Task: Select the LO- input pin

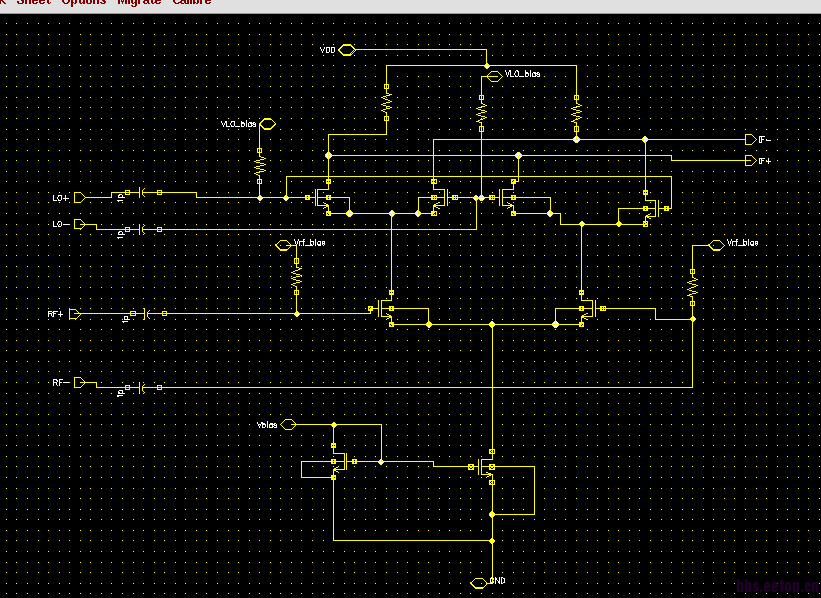Action: click(80, 224)
